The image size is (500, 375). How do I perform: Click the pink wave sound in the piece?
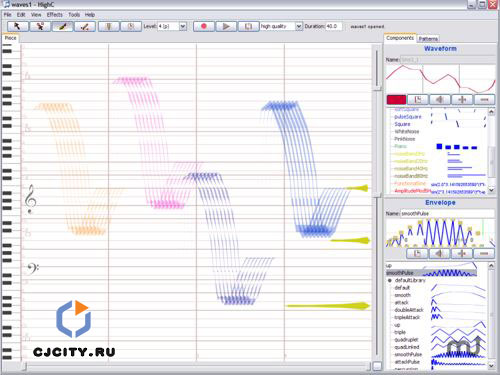(157, 143)
